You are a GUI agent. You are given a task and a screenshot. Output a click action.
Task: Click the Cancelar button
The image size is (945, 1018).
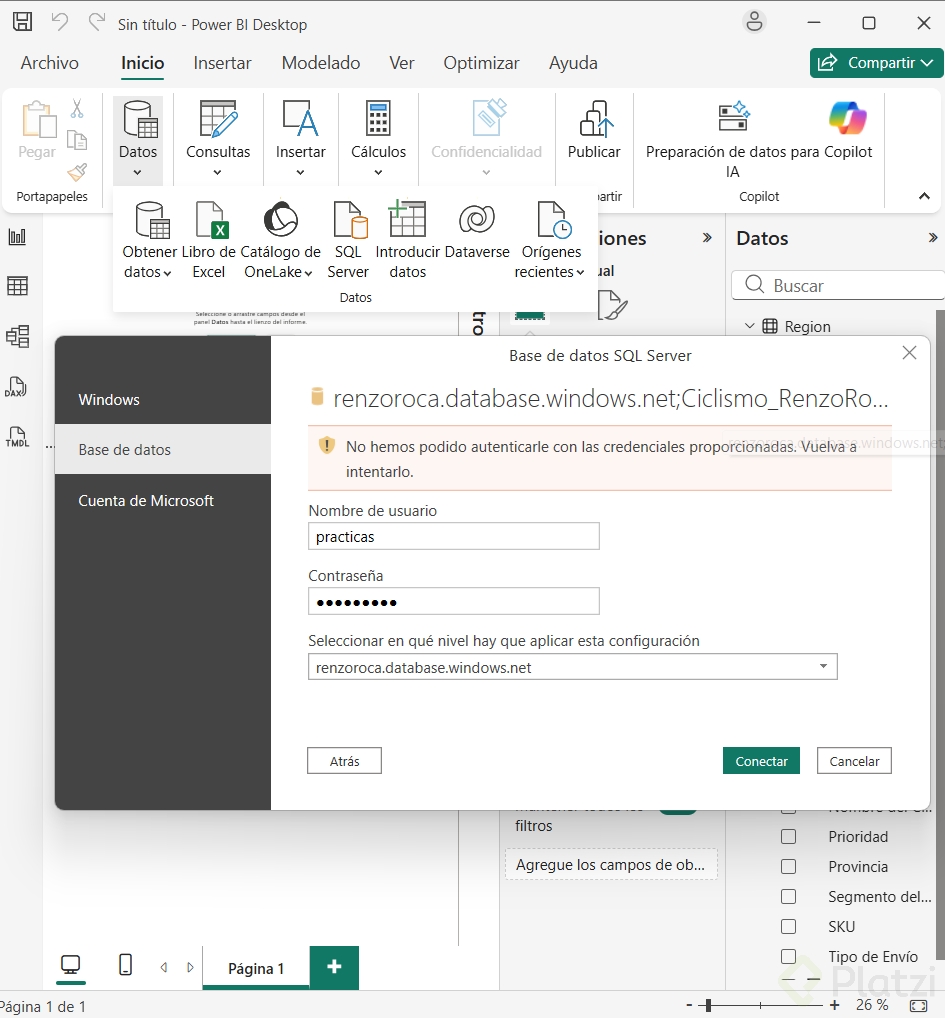click(854, 761)
